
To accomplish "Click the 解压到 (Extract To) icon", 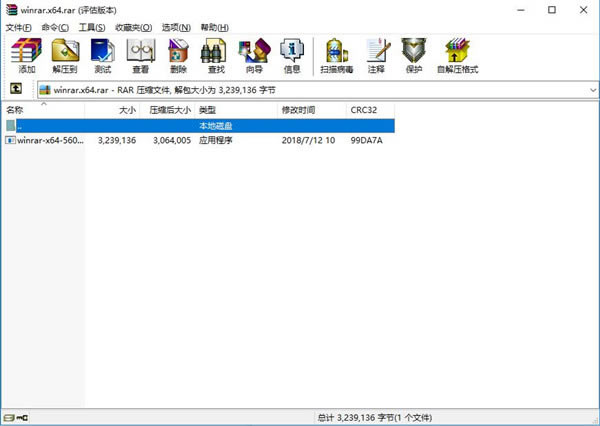I will pos(65,56).
